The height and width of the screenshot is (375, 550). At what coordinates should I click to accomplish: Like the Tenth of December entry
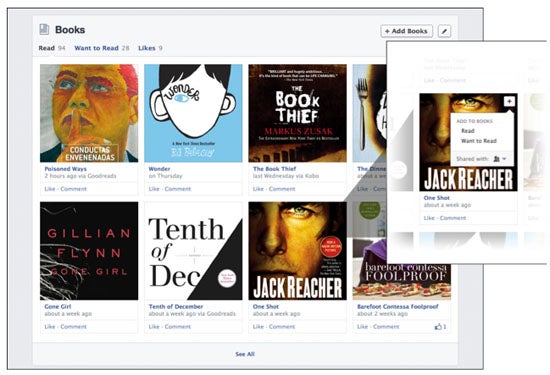[x=154, y=327]
